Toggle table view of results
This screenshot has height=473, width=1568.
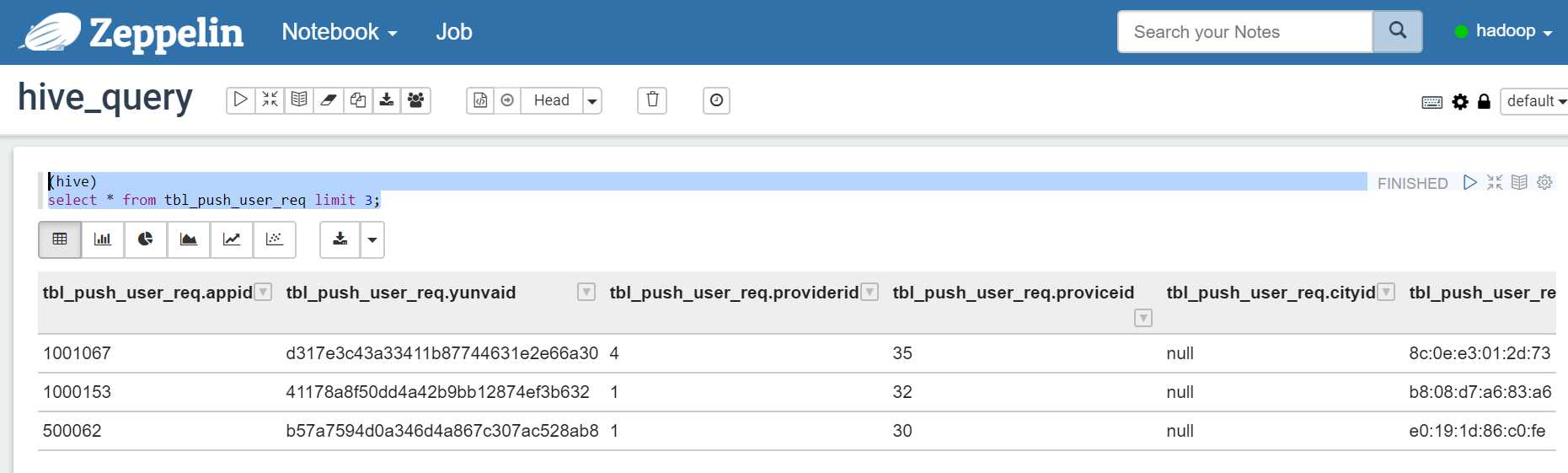pos(60,239)
